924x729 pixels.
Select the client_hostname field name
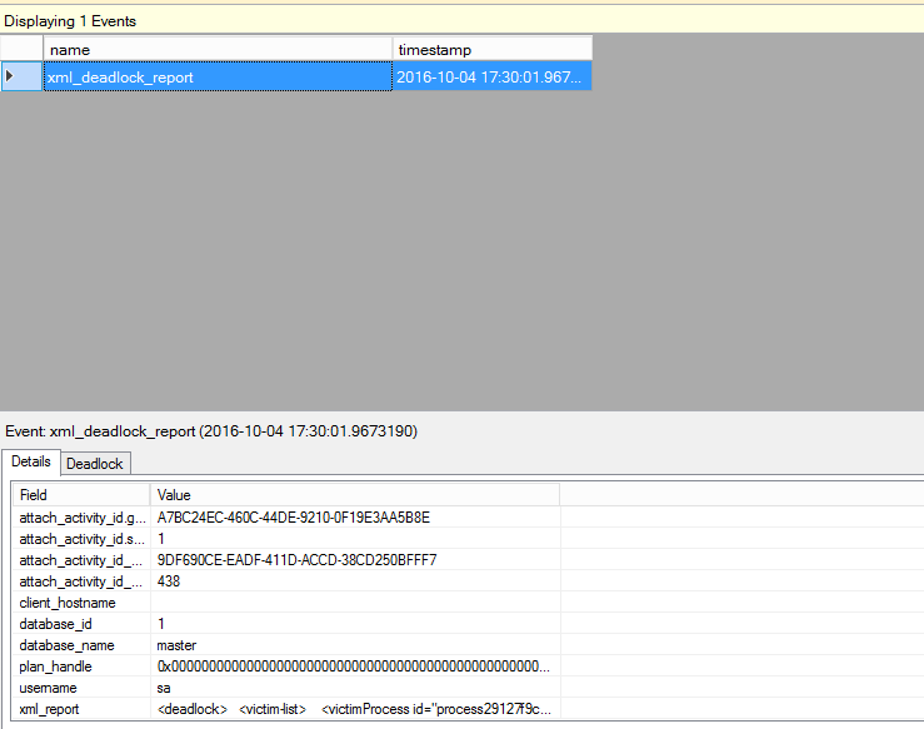tap(68, 603)
